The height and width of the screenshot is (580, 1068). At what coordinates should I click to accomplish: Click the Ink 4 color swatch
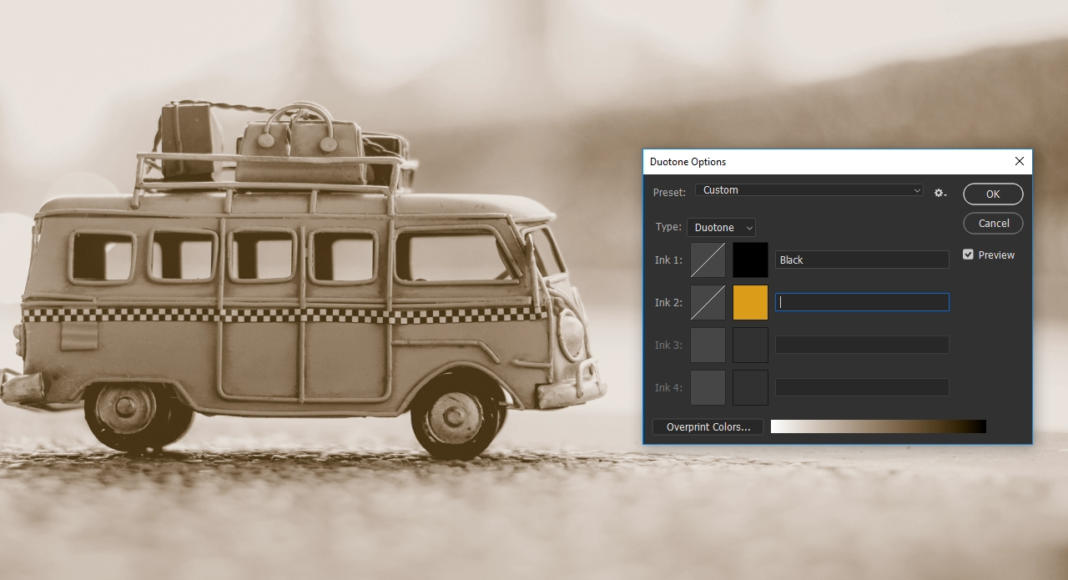pyautogui.click(x=749, y=385)
